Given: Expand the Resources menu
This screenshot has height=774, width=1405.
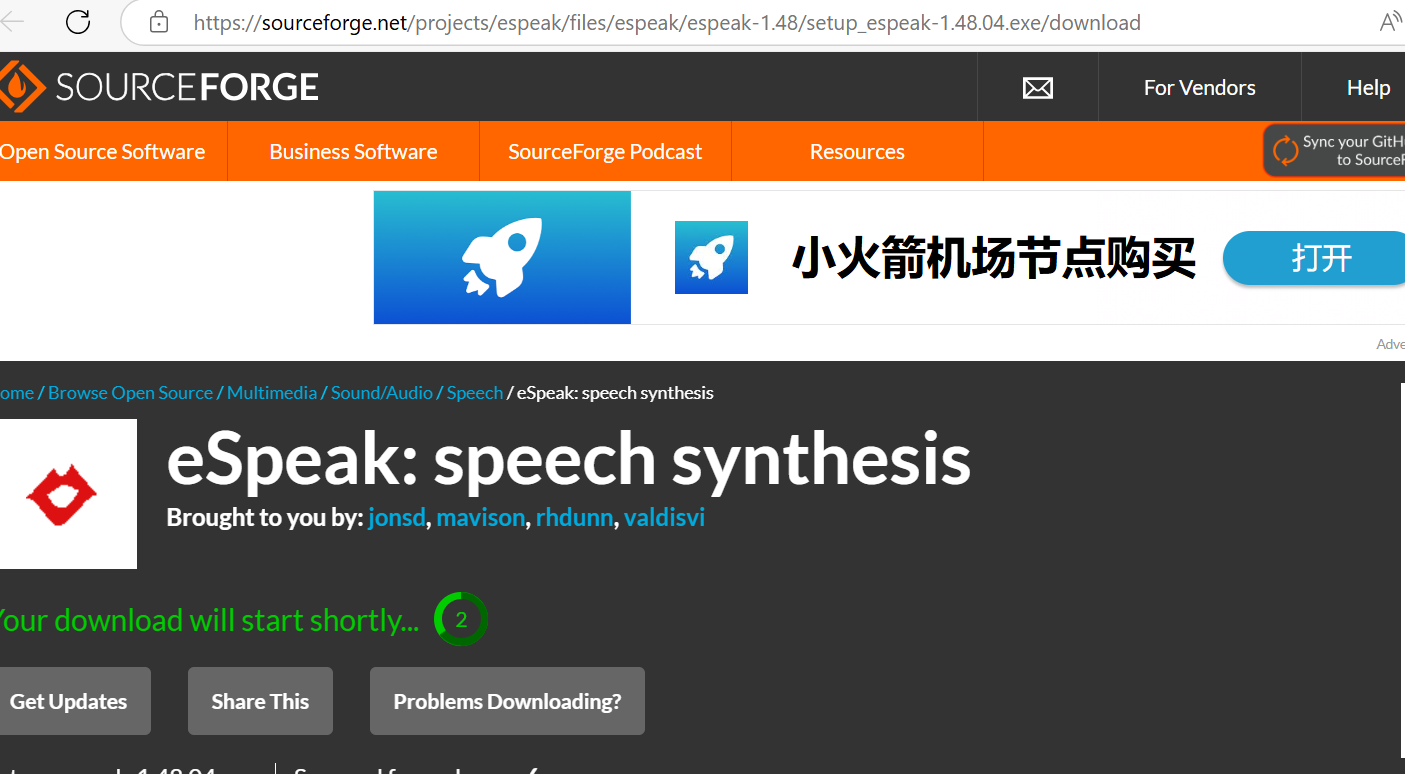Looking at the screenshot, I should pyautogui.click(x=857, y=152).
